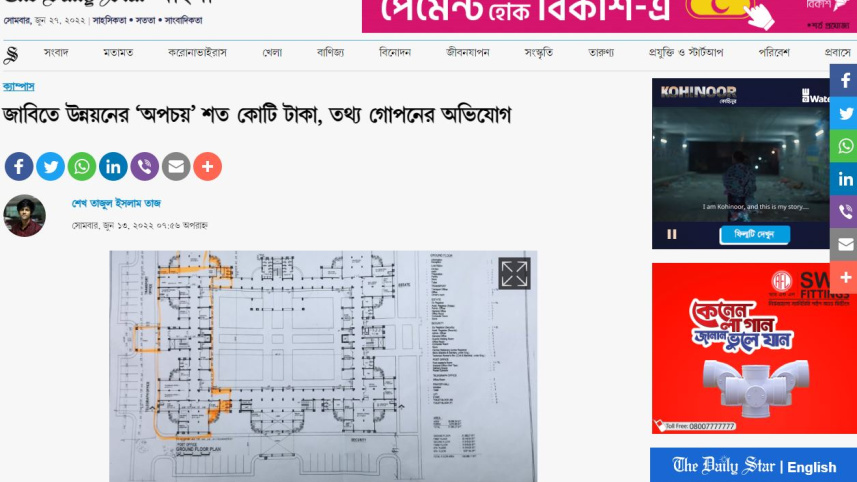
Task: Click the Daily Star 'S' logo icon
Action: 11,54
